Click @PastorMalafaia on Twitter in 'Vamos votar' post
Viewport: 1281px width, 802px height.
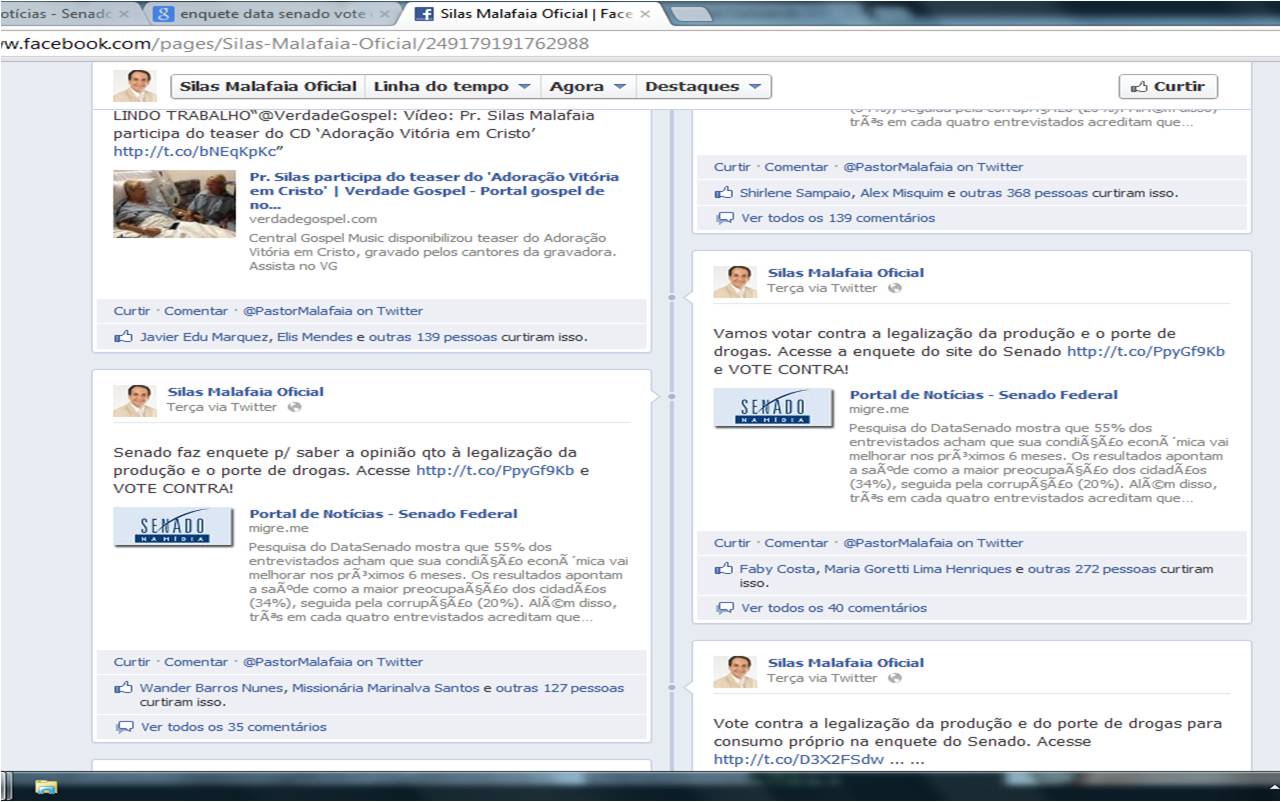coord(933,543)
